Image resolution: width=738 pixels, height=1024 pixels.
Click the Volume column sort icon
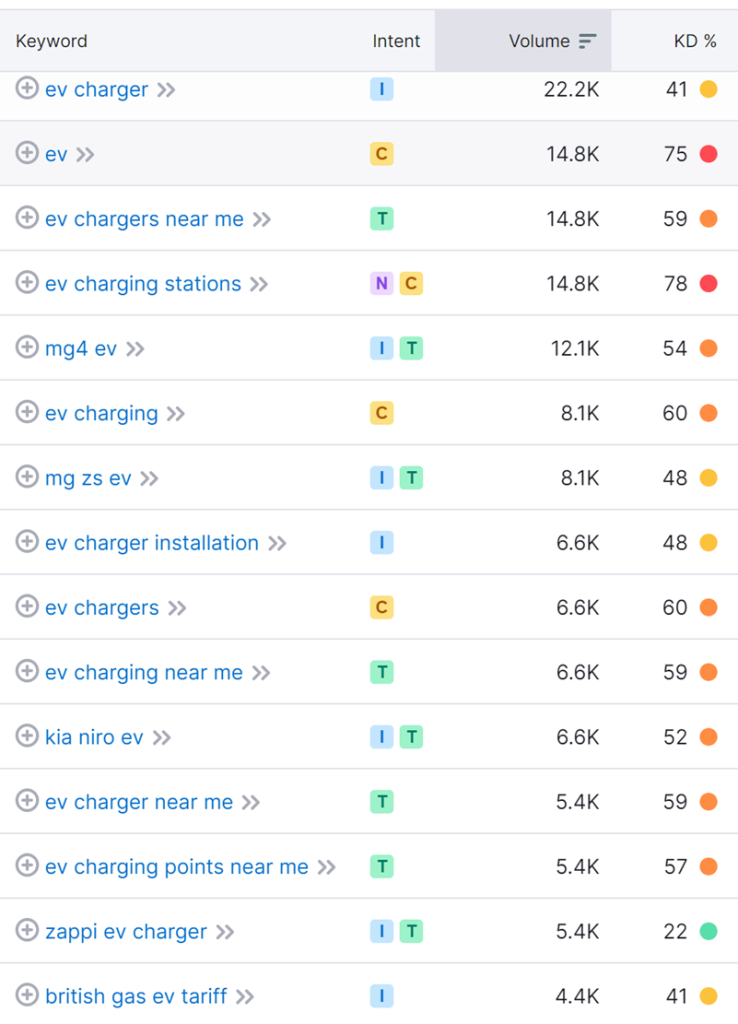click(587, 41)
